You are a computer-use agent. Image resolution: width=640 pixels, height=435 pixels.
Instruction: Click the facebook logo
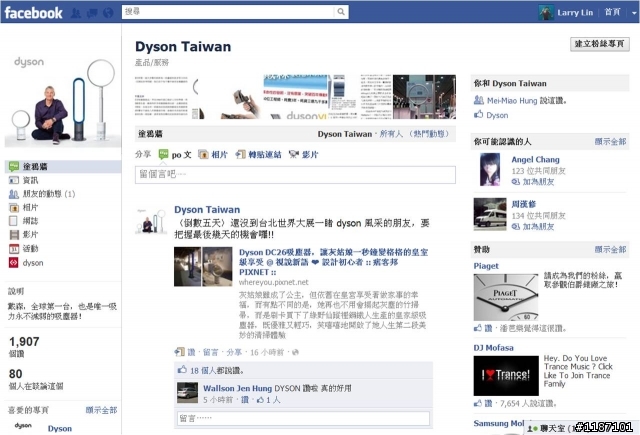click(x=33, y=13)
